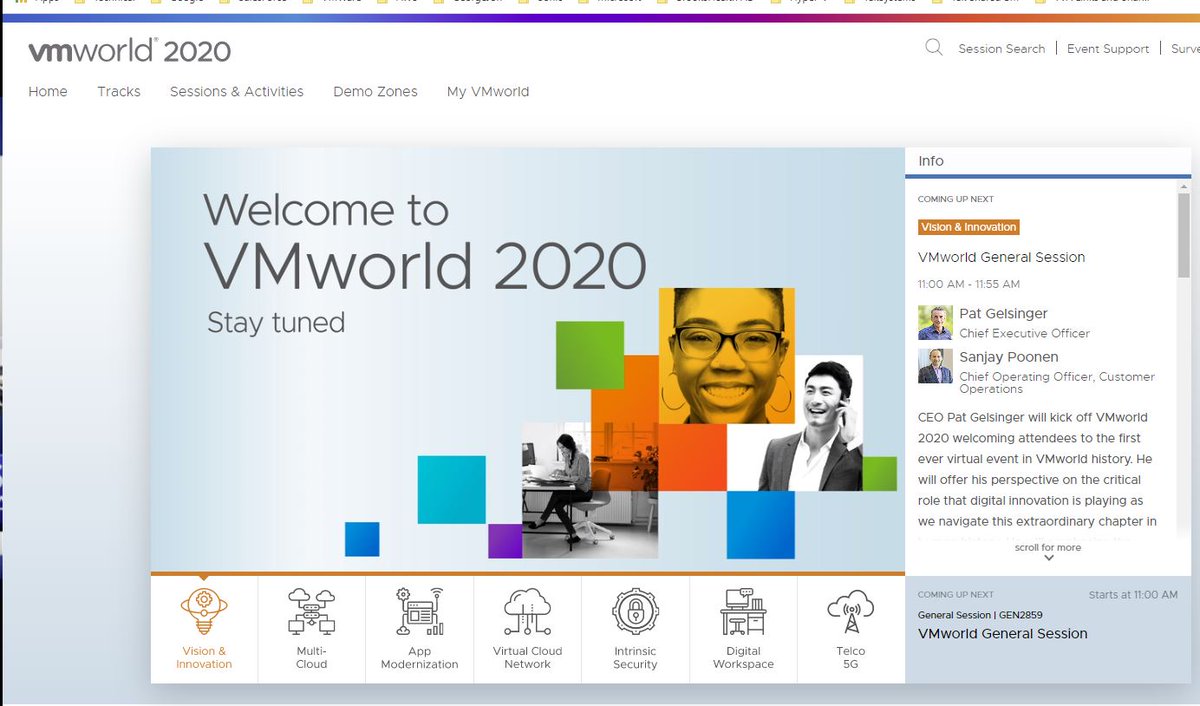The width and height of the screenshot is (1200, 706).
Task: Click the vmworld 2020 logo
Action: point(130,50)
